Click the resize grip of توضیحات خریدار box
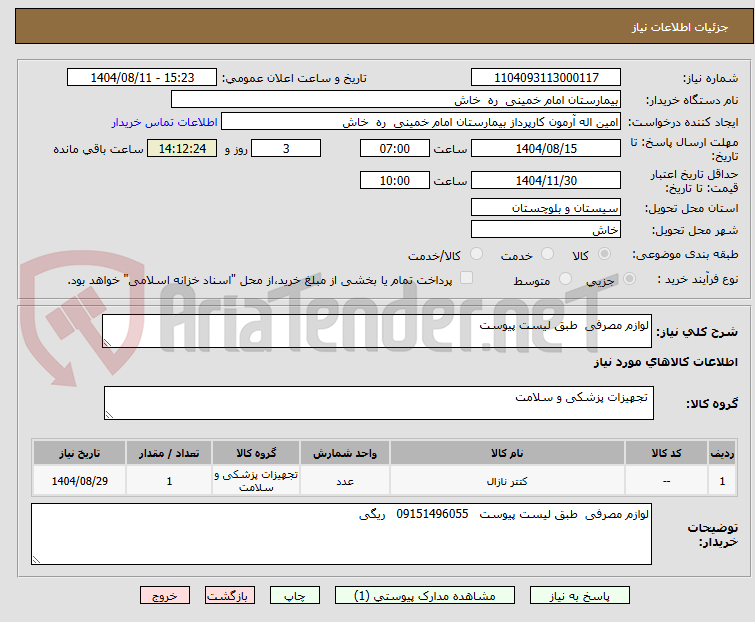The image size is (755, 622). pyautogui.click(x=37, y=559)
